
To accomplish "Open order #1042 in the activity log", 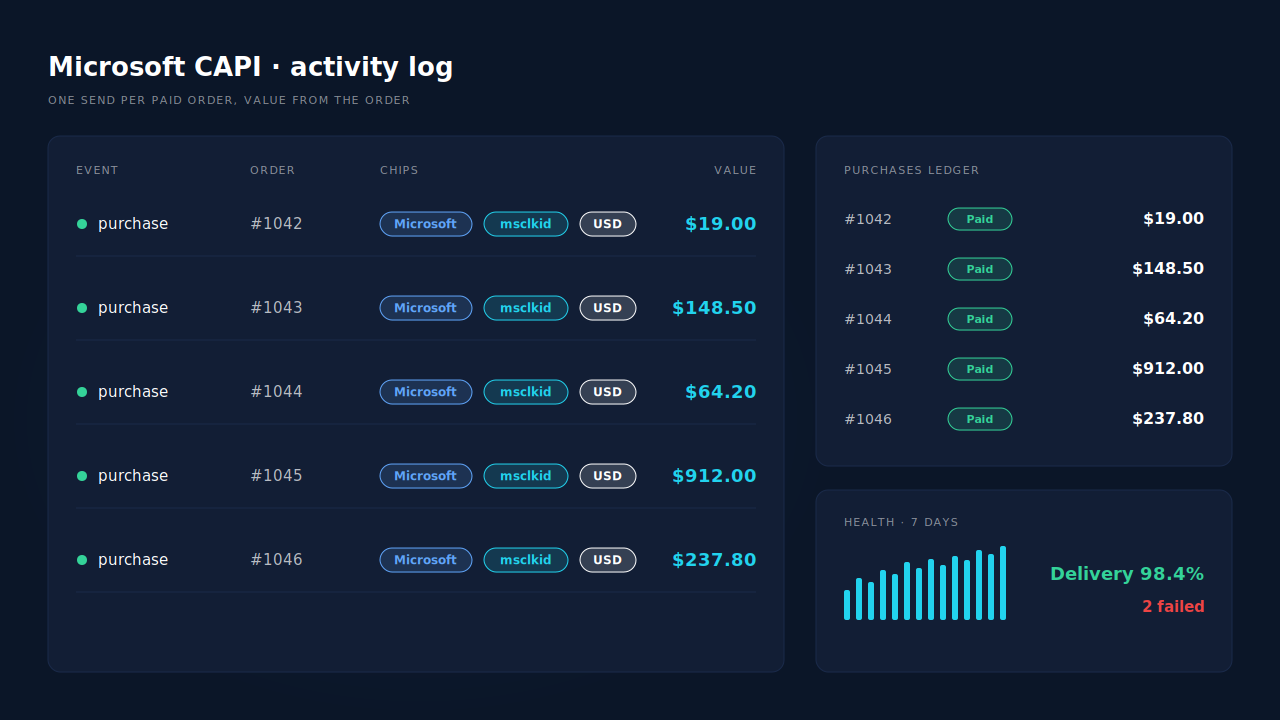I will tap(276, 224).
